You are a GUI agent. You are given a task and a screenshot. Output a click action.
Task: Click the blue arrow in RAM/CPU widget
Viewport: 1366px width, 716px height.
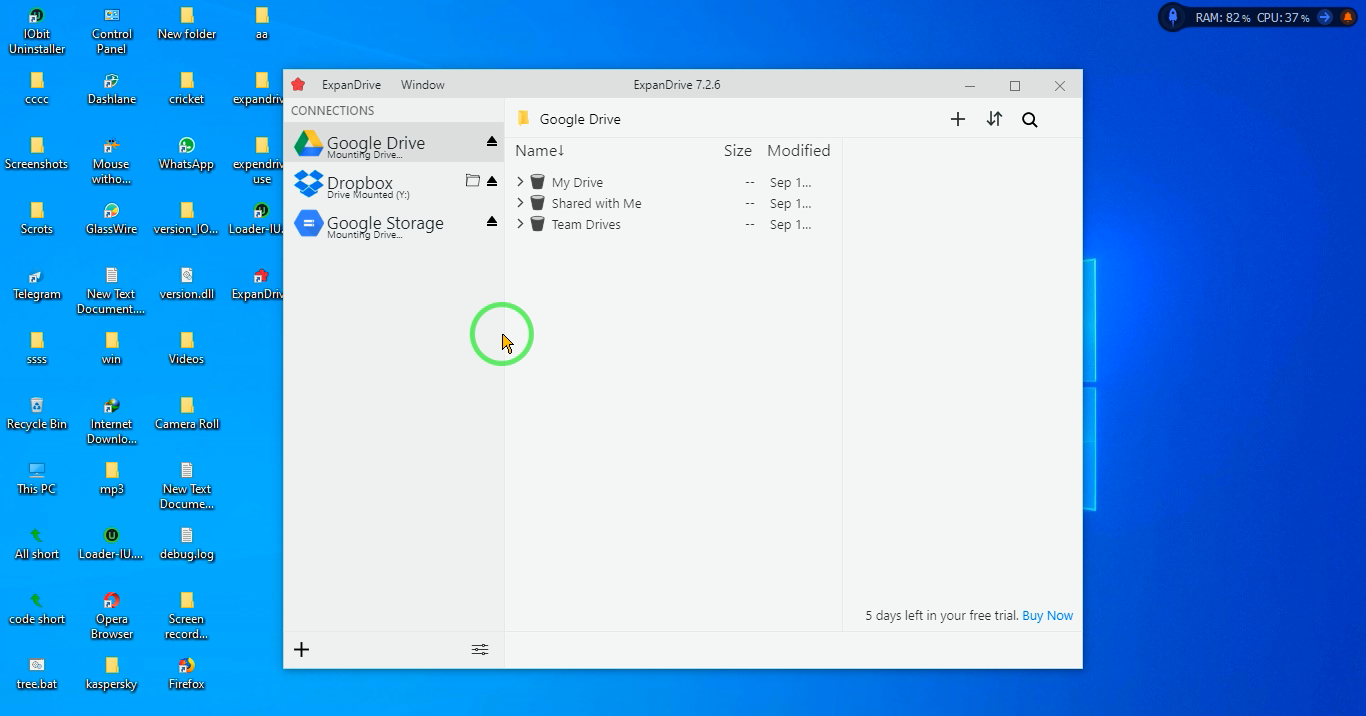tap(1325, 17)
